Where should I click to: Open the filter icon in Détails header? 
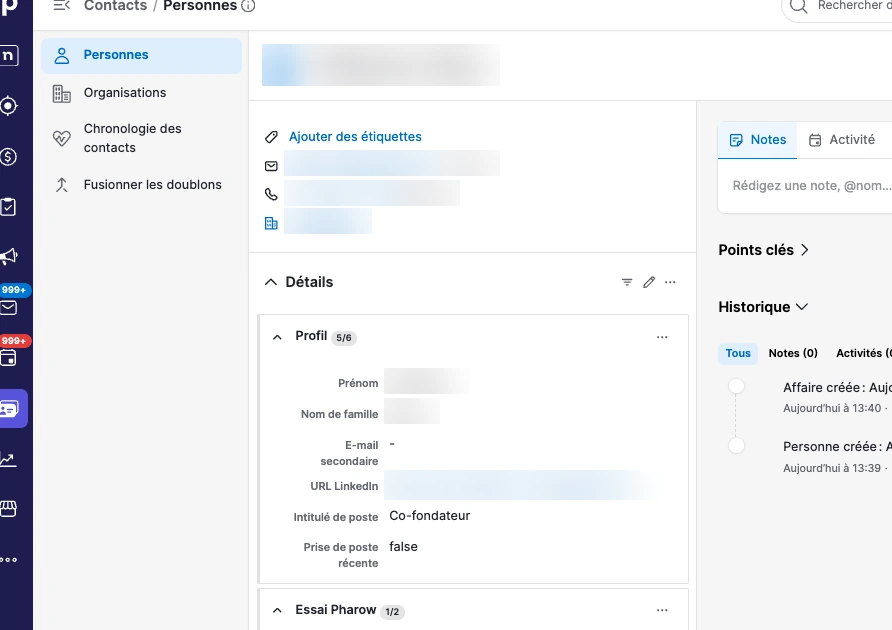tap(627, 282)
